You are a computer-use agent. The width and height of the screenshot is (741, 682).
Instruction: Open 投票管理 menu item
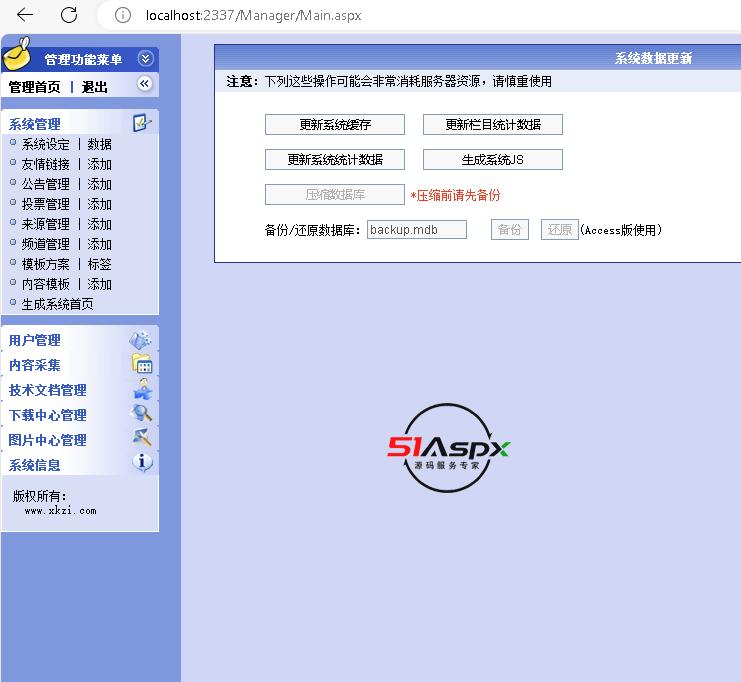tap(45, 204)
